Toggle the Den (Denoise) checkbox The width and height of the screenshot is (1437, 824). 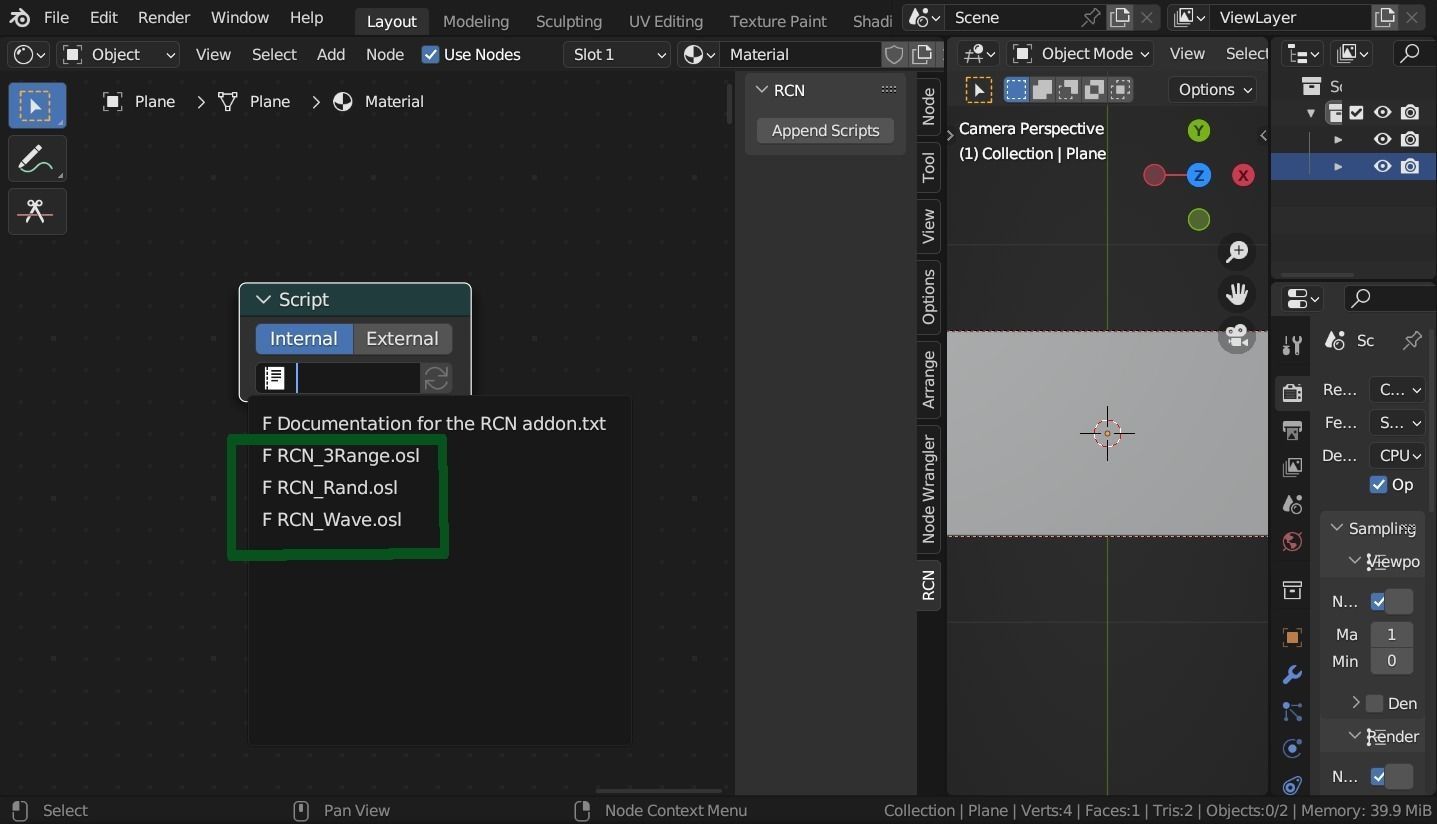pyautogui.click(x=1375, y=703)
